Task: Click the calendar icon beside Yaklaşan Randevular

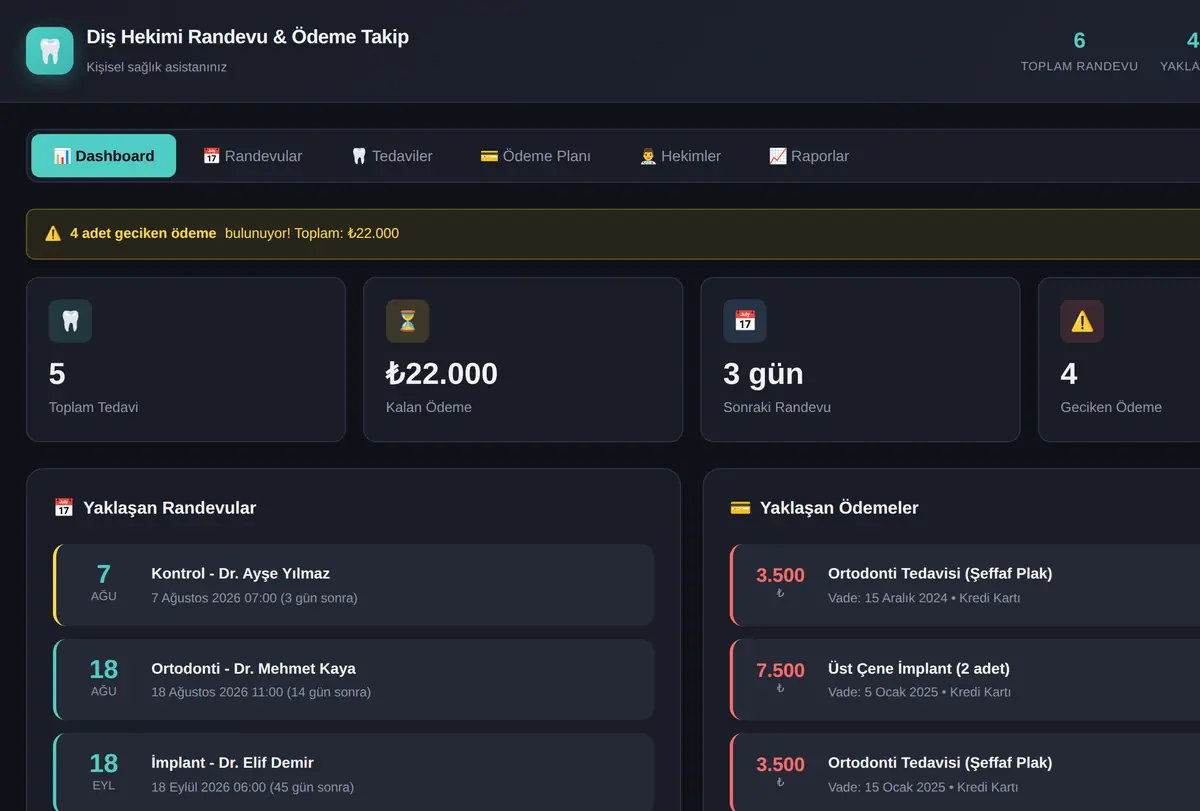Action: (64, 508)
